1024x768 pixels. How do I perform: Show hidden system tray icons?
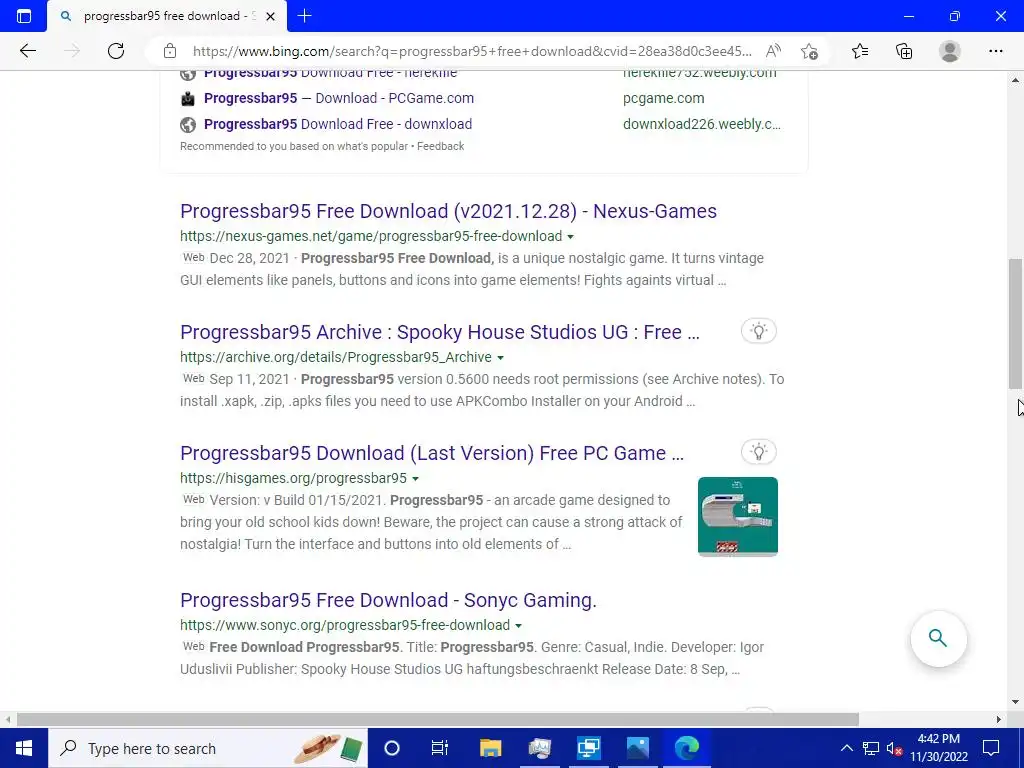846,748
